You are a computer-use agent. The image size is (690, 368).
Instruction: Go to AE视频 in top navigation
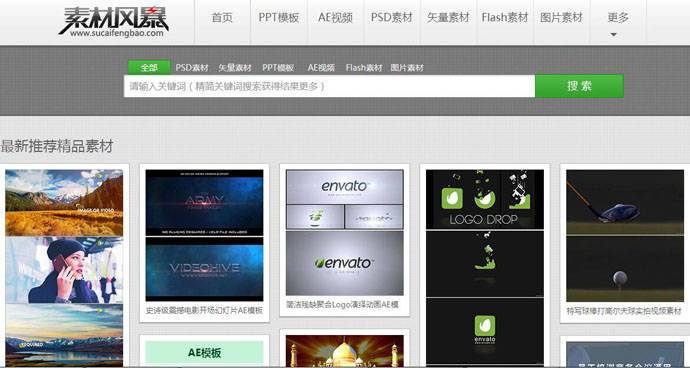pyautogui.click(x=335, y=18)
